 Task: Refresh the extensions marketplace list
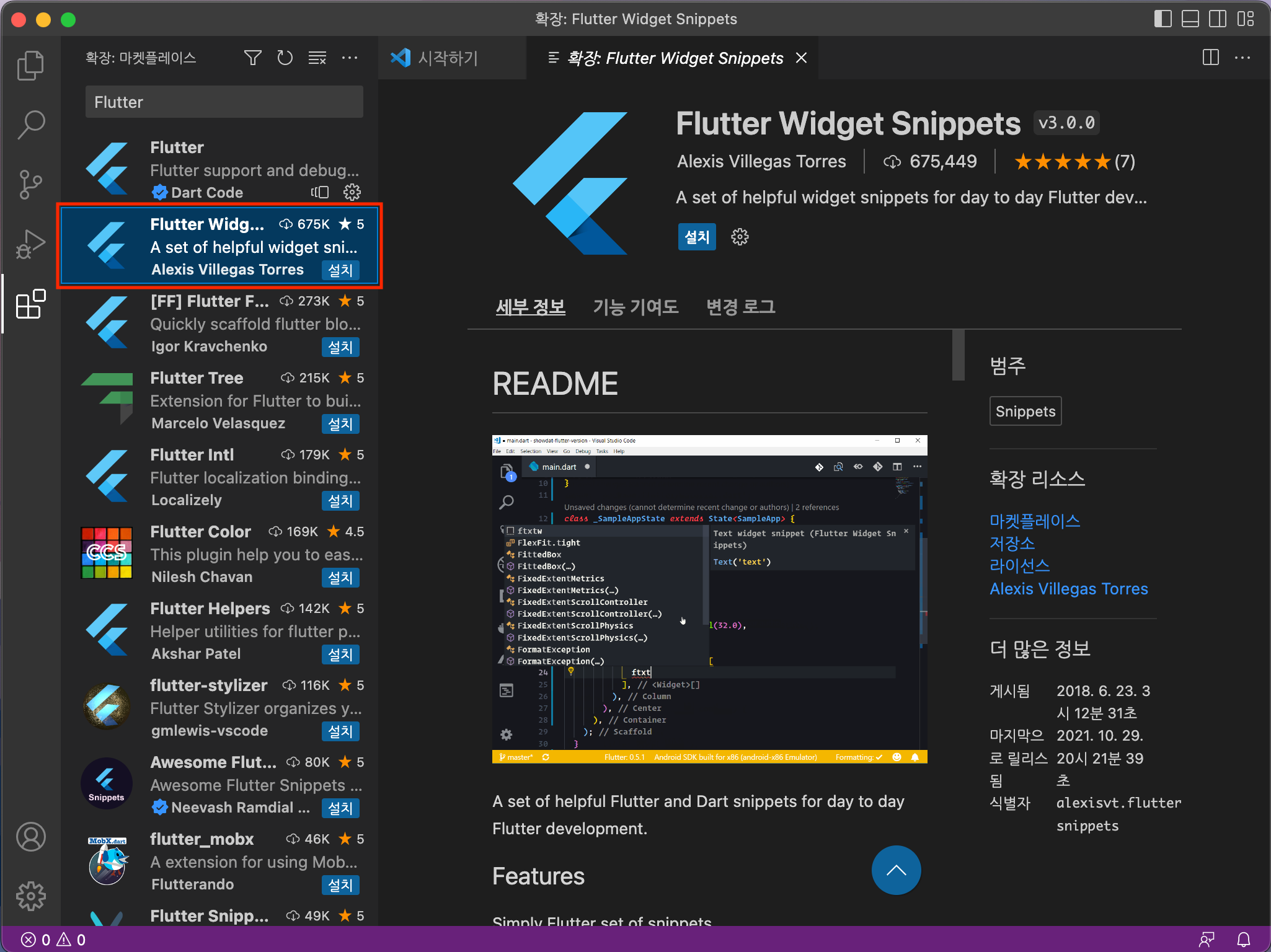pyautogui.click(x=285, y=58)
